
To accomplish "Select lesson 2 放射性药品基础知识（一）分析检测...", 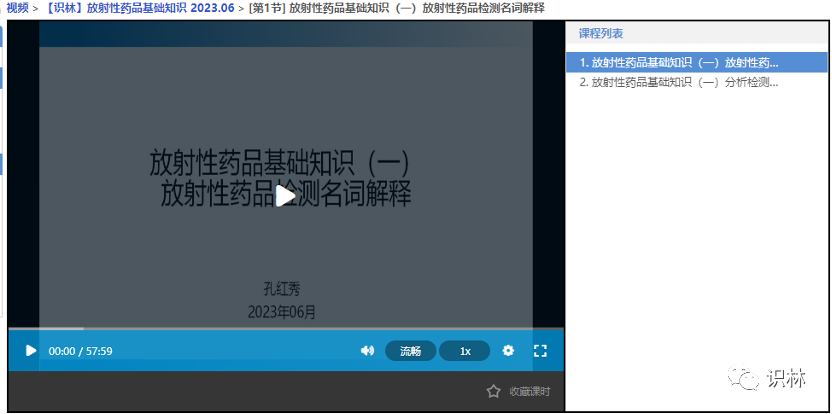I will (x=696, y=82).
